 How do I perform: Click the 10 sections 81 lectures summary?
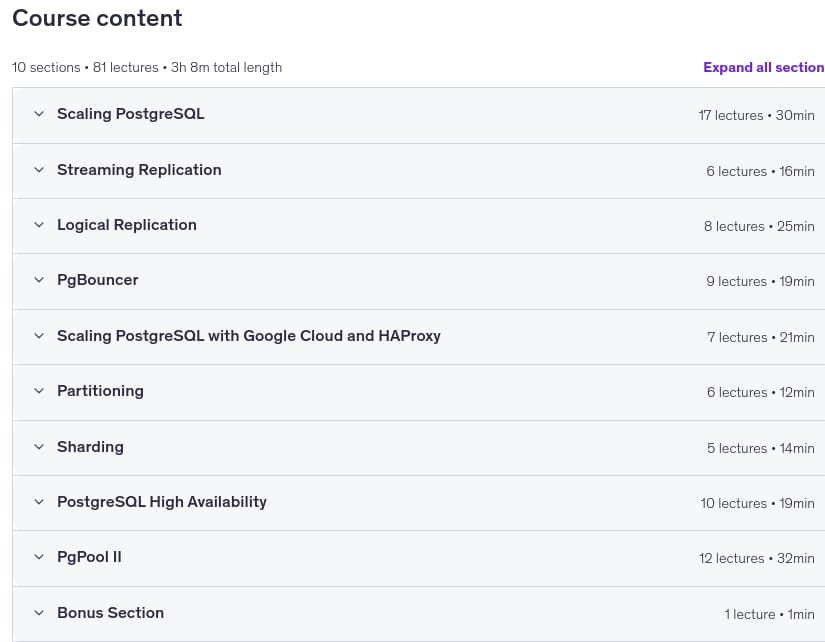[147, 67]
